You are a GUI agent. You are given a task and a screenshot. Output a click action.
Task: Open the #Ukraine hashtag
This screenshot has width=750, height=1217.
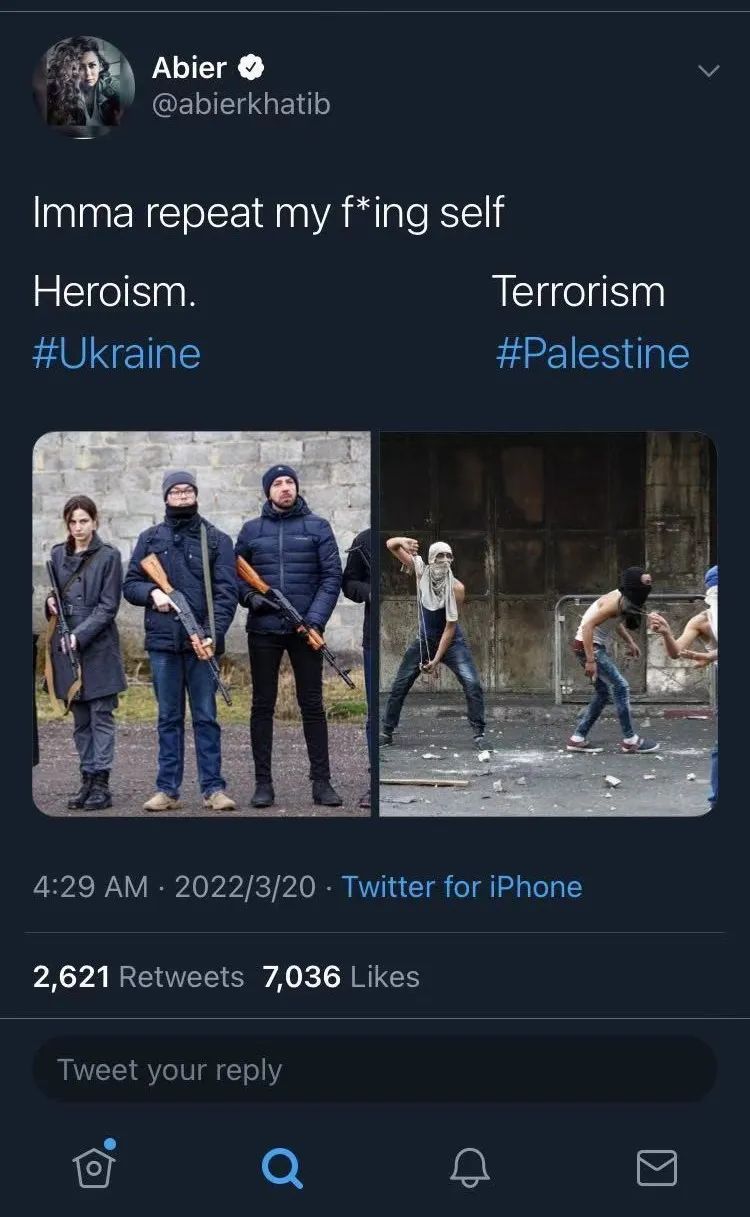point(116,354)
